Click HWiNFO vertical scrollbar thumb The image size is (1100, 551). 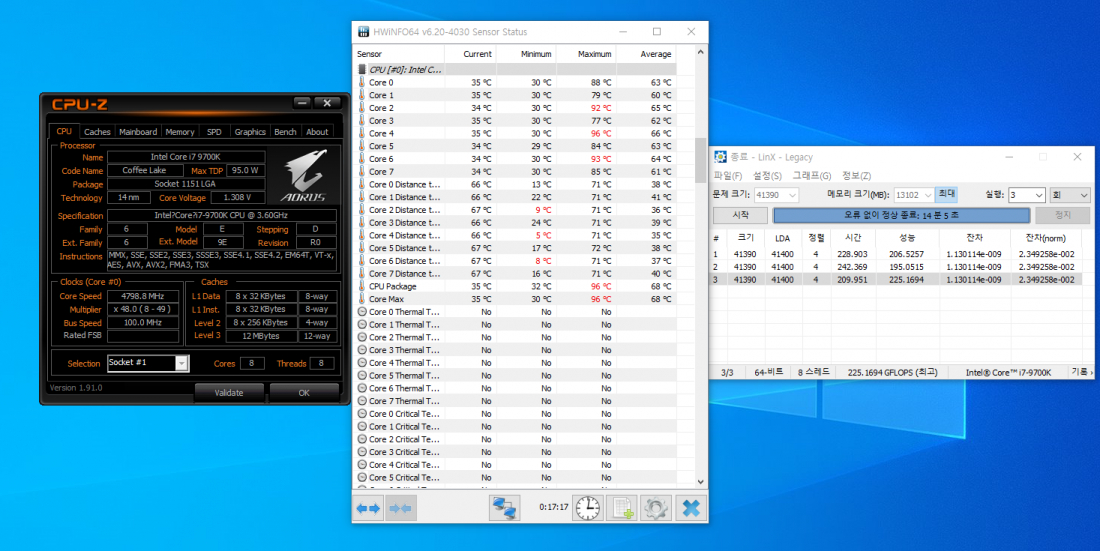pos(699,160)
